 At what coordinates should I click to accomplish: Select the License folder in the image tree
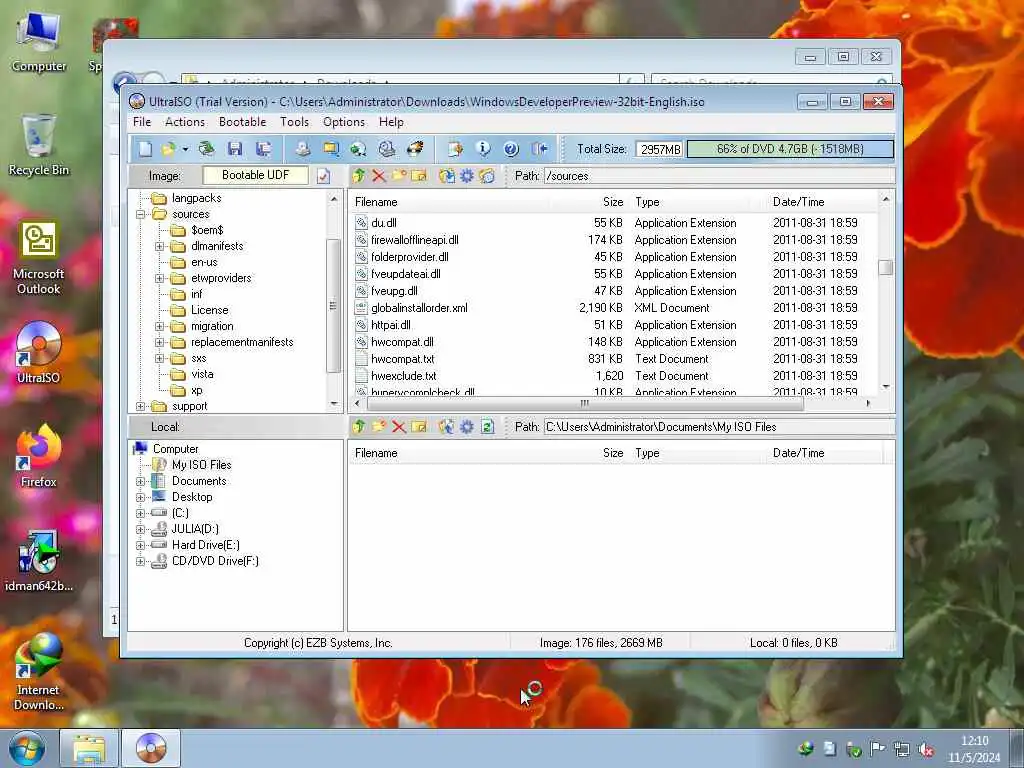pyautogui.click(x=209, y=310)
